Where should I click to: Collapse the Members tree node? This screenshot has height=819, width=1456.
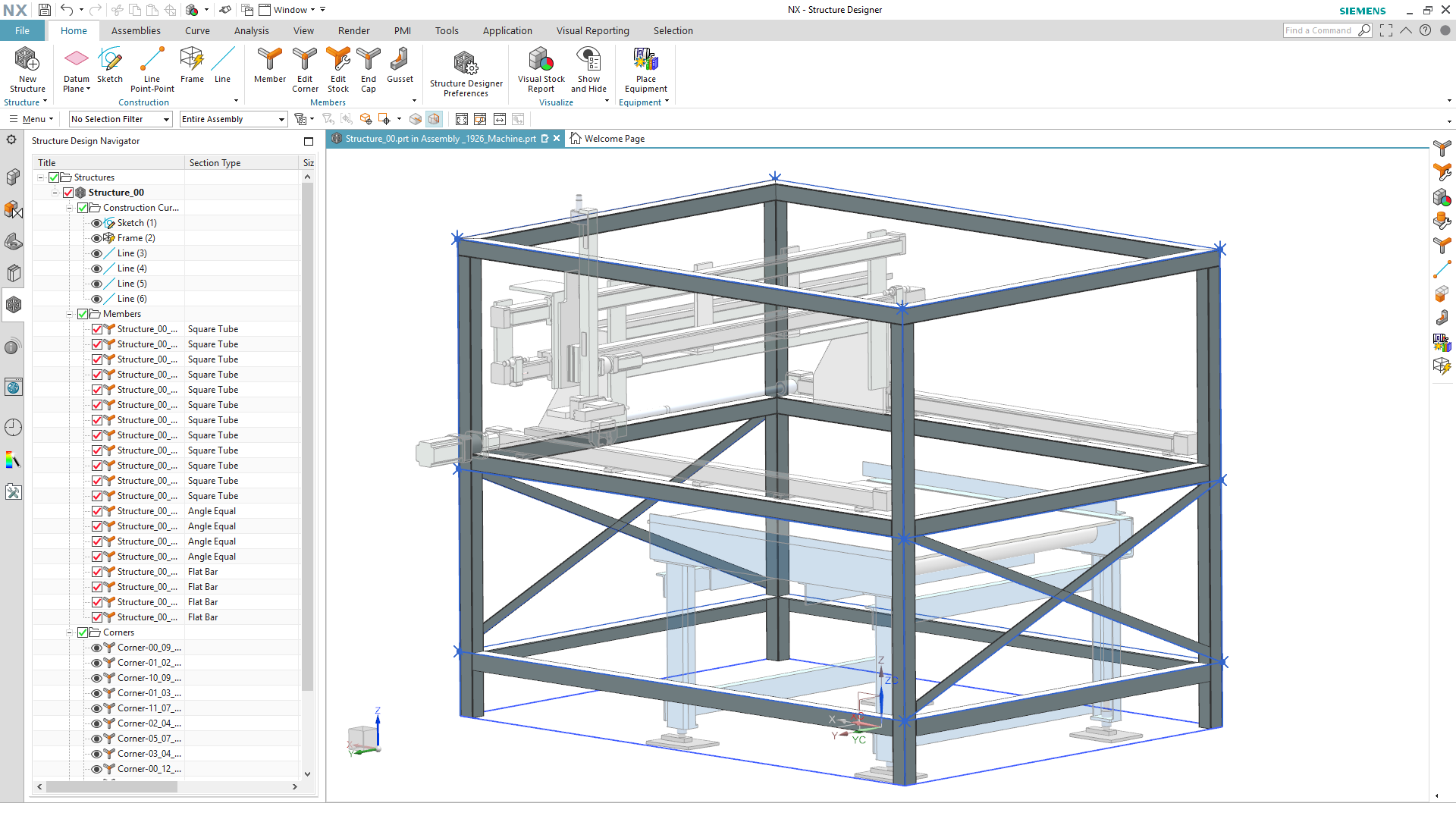[x=69, y=313]
